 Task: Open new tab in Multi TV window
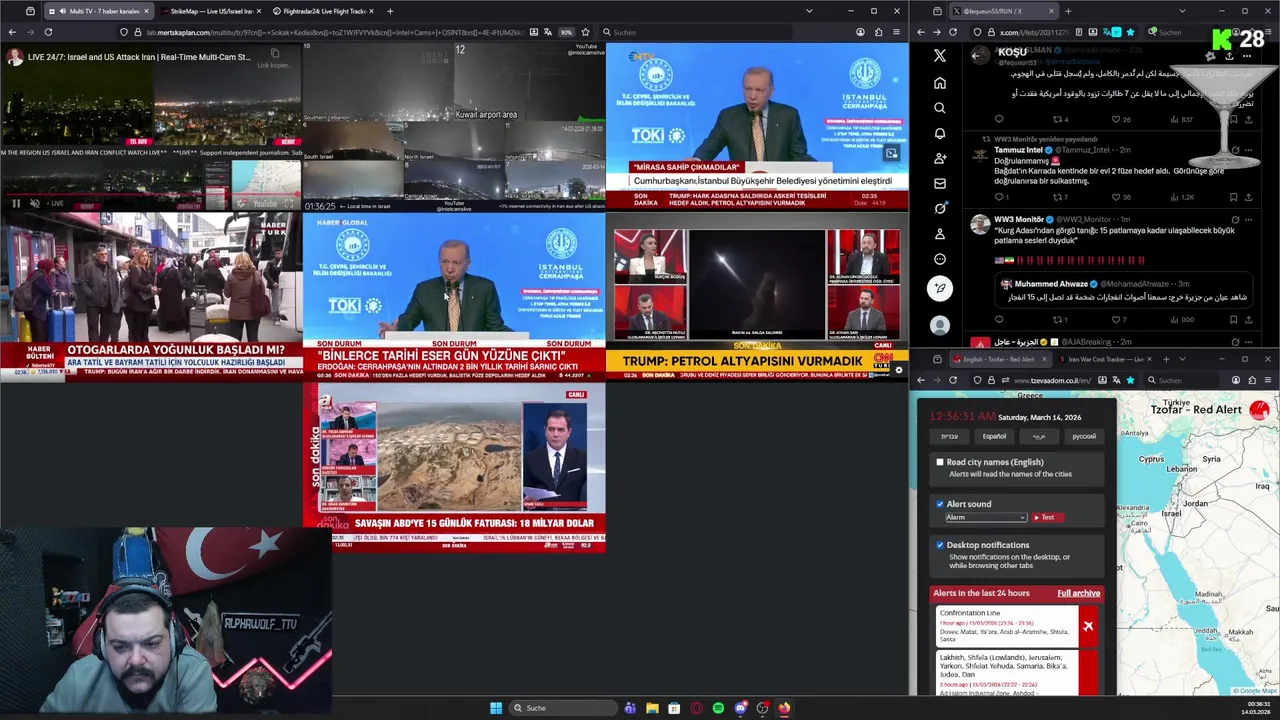[x=390, y=11]
